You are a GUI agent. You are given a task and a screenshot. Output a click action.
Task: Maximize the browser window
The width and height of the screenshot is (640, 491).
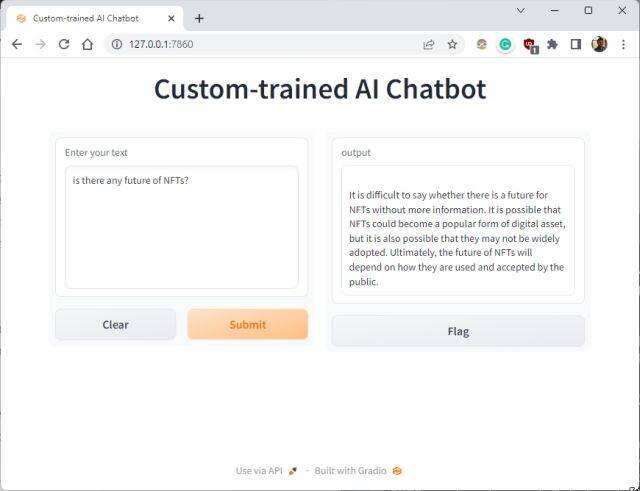[588, 11]
